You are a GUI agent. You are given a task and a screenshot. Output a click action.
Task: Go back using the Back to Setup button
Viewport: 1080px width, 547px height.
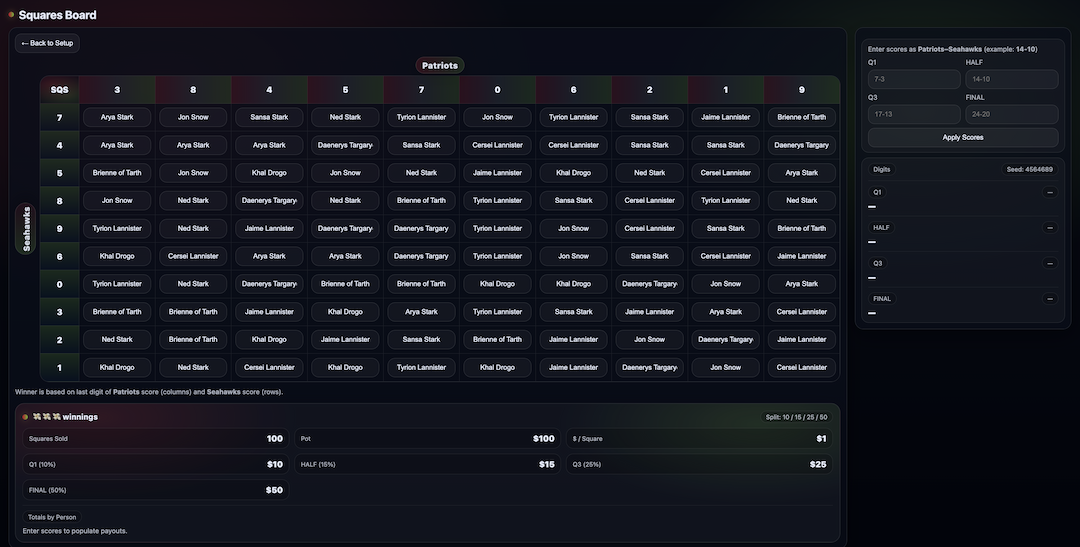tap(47, 43)
